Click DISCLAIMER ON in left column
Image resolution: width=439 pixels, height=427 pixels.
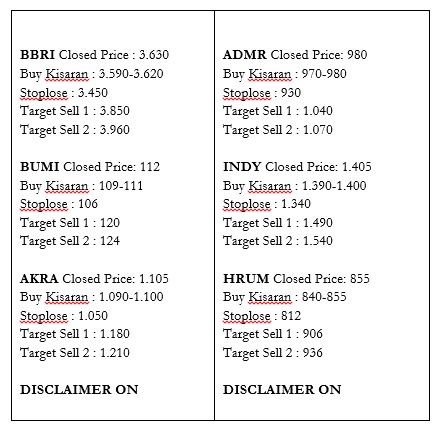[79, 390]
